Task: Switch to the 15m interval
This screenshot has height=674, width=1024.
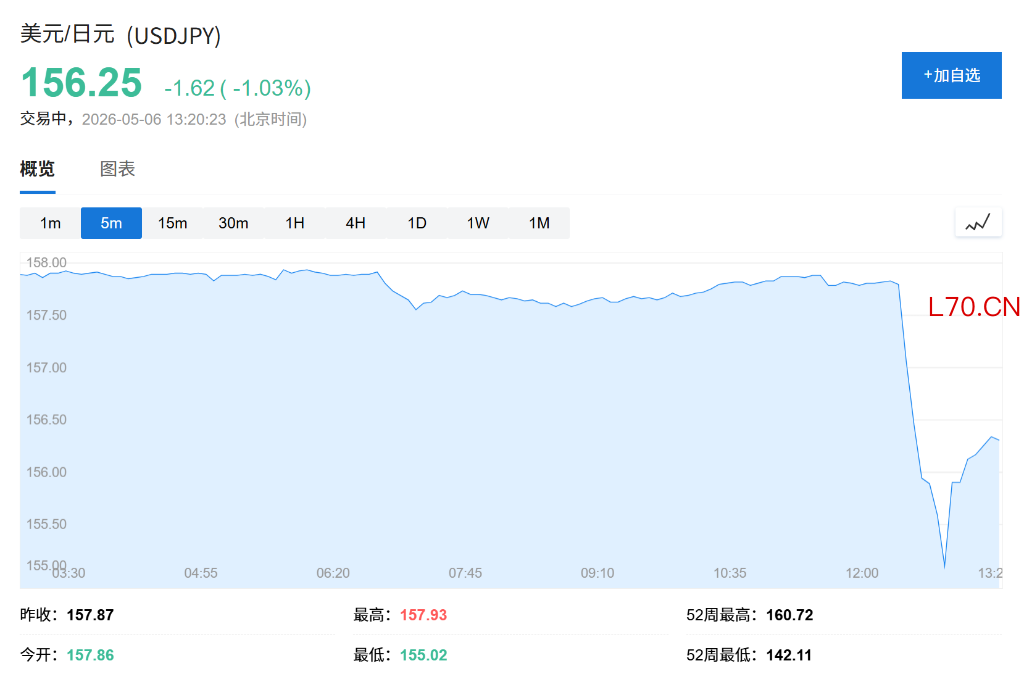Action: coord(172,223)
